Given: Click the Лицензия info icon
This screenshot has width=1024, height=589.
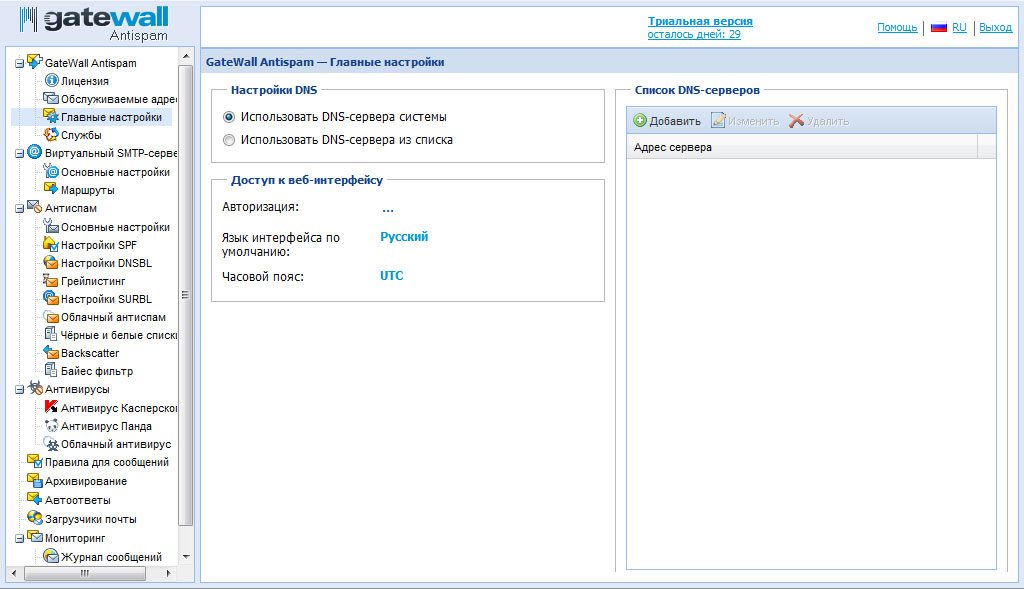Looking at the screenshot, I should coord(51,80).
